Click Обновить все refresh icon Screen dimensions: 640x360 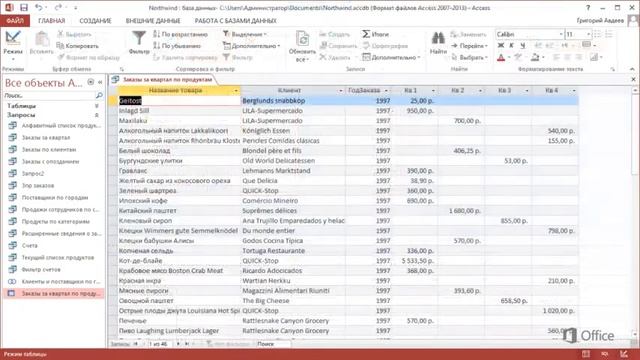coord(302,40)
